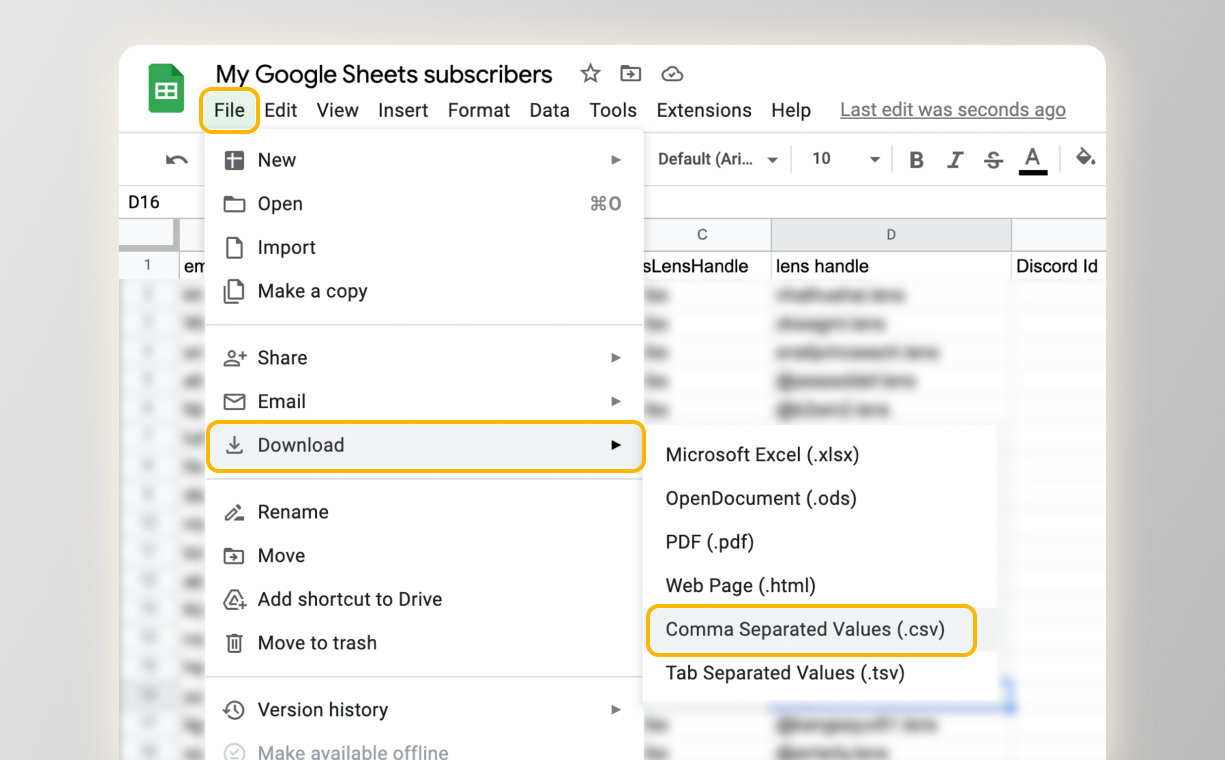Toggle bold formatting

[x=916, y=160]
